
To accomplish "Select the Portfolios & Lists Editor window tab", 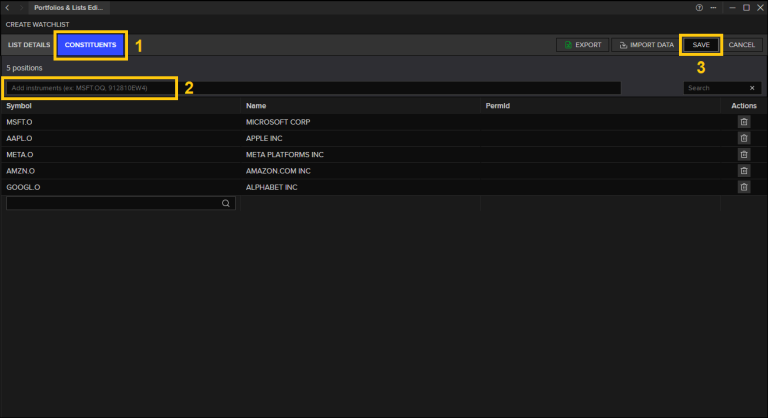I will pyautogui.click(x=69, y=8).
